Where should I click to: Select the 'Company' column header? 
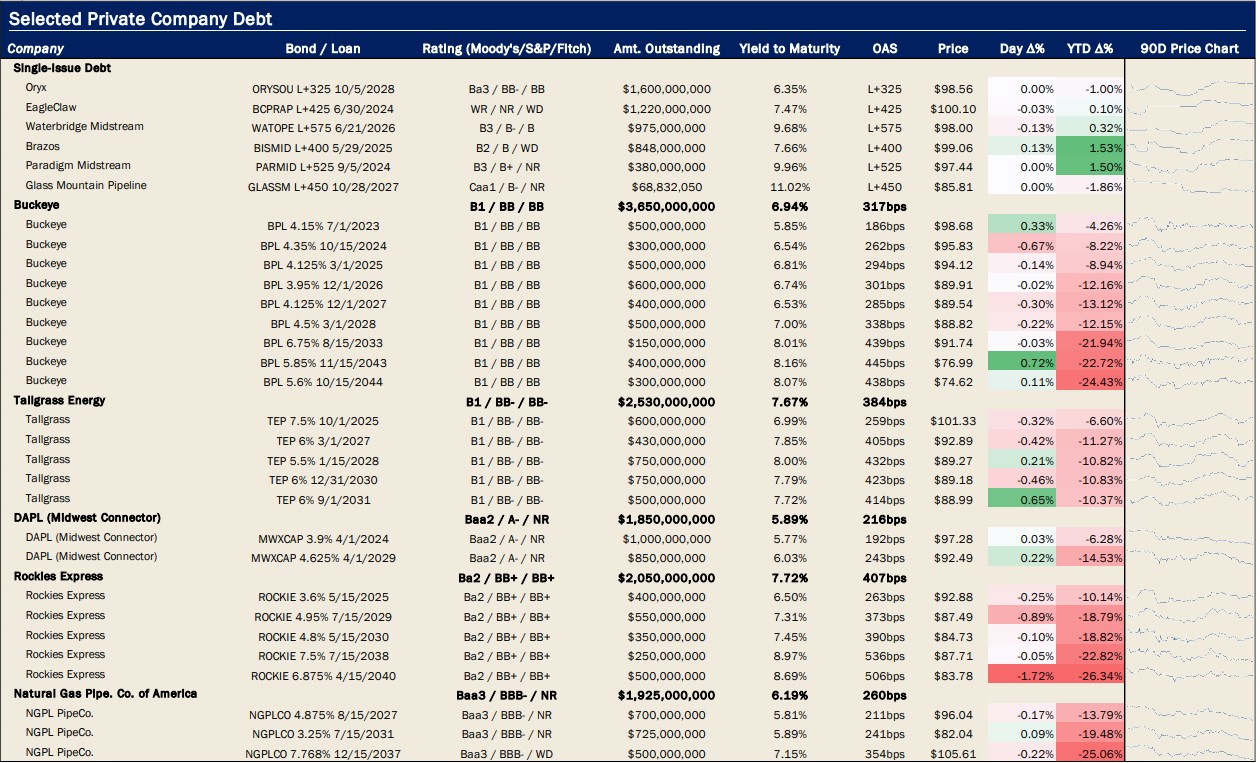tap(36, 48)
